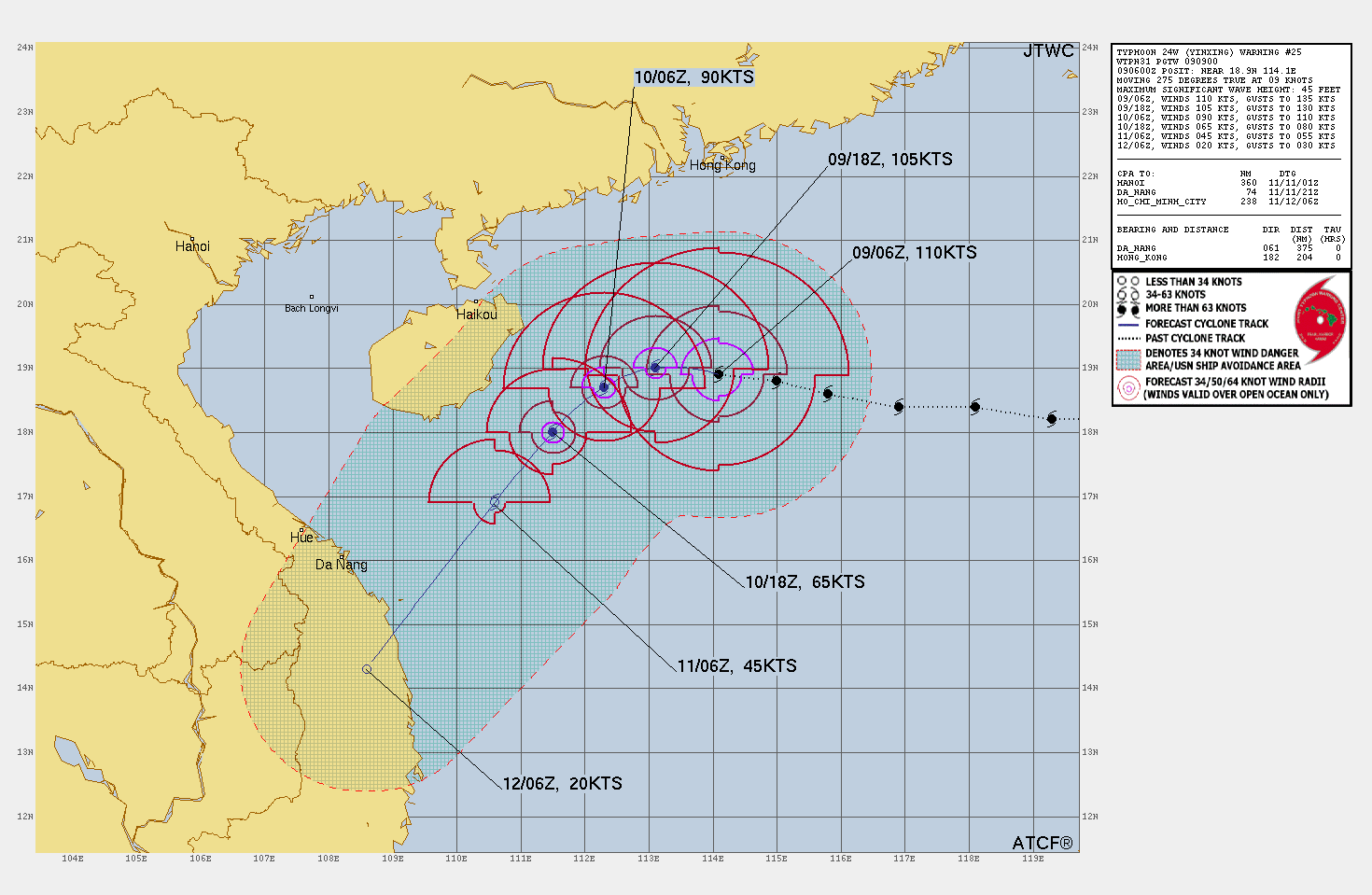Click the '12/06Z, WINDS 020 KTS' forecast row
This screenshot has width=1372, height=895.
tap(1225, 146)
